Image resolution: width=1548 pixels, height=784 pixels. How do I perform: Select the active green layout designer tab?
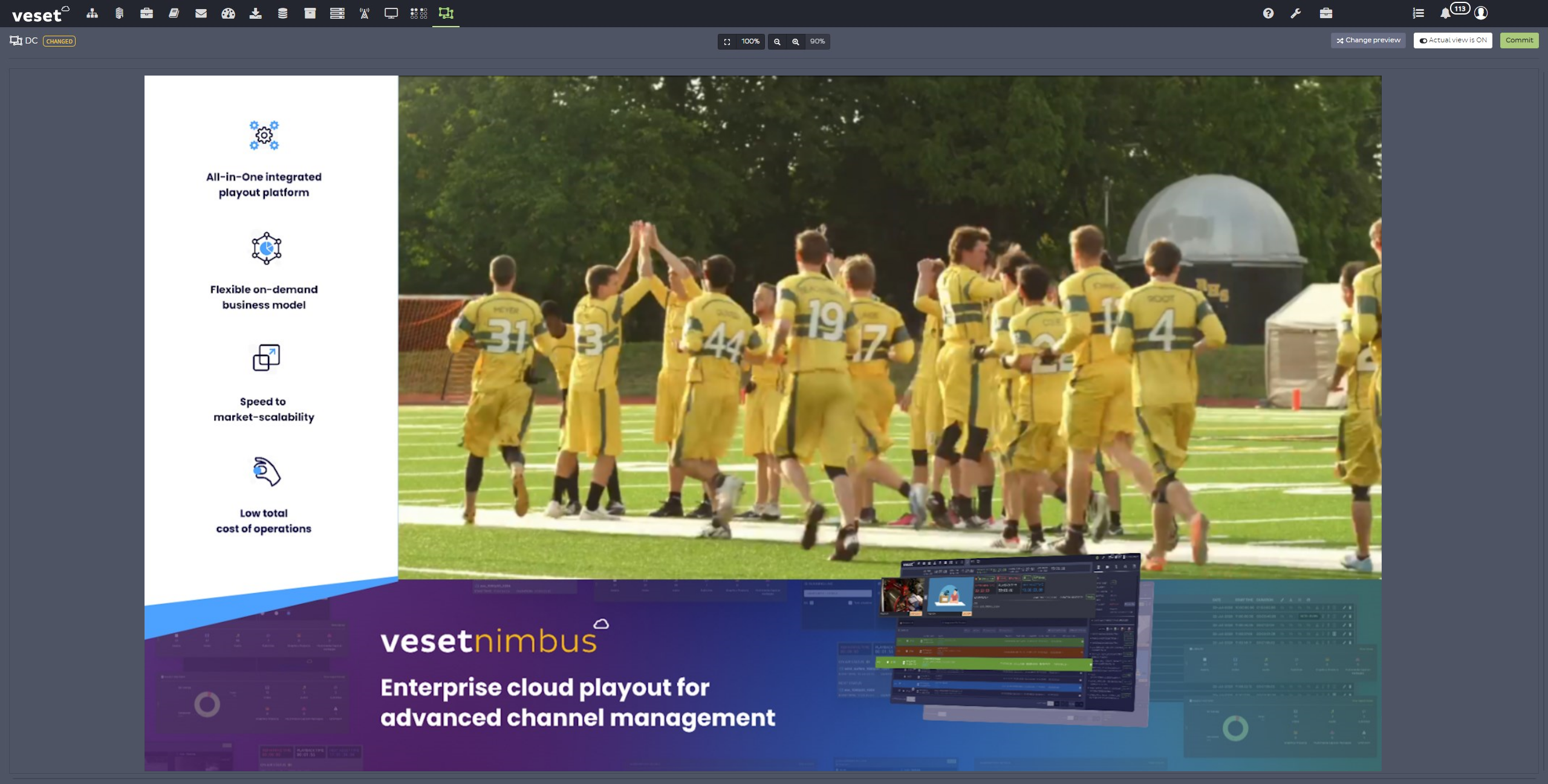click(446, 13)
